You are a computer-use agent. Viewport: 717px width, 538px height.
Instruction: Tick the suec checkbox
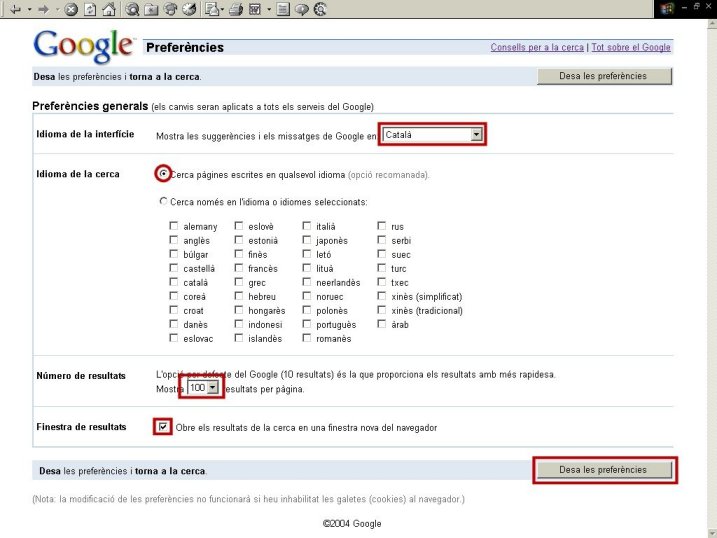382,253
